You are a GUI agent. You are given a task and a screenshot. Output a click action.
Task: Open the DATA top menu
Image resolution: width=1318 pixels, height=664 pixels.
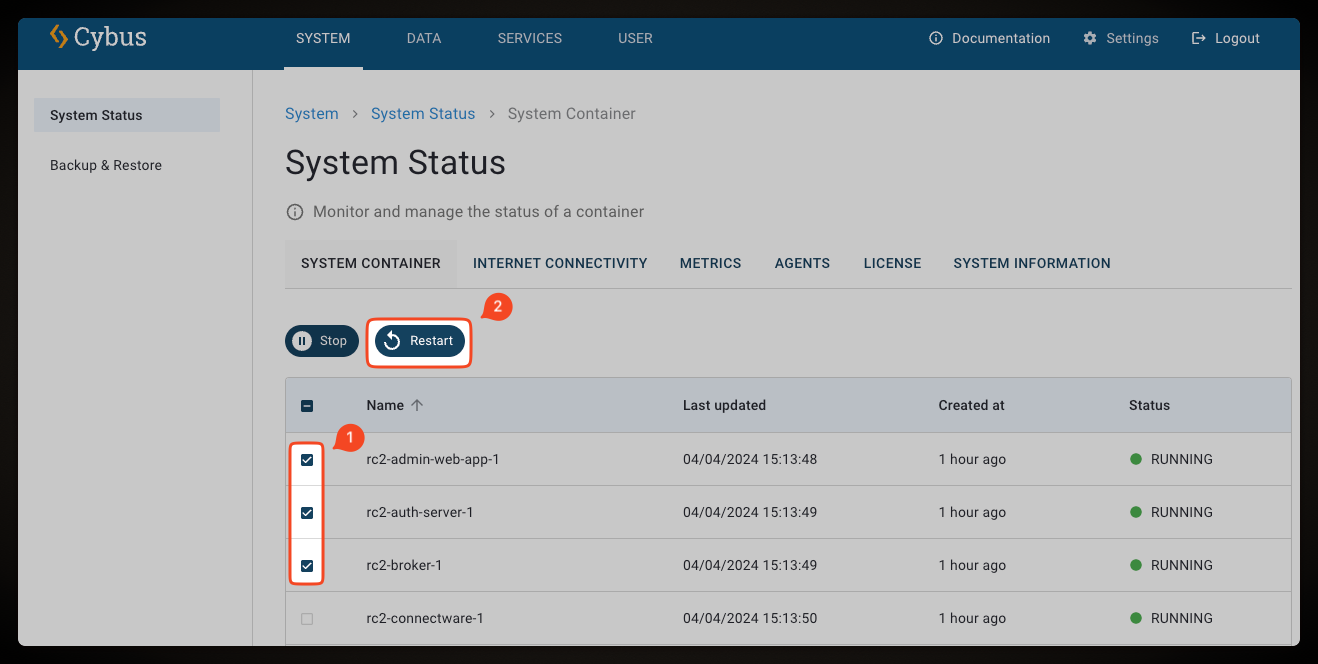click(424, 39)
